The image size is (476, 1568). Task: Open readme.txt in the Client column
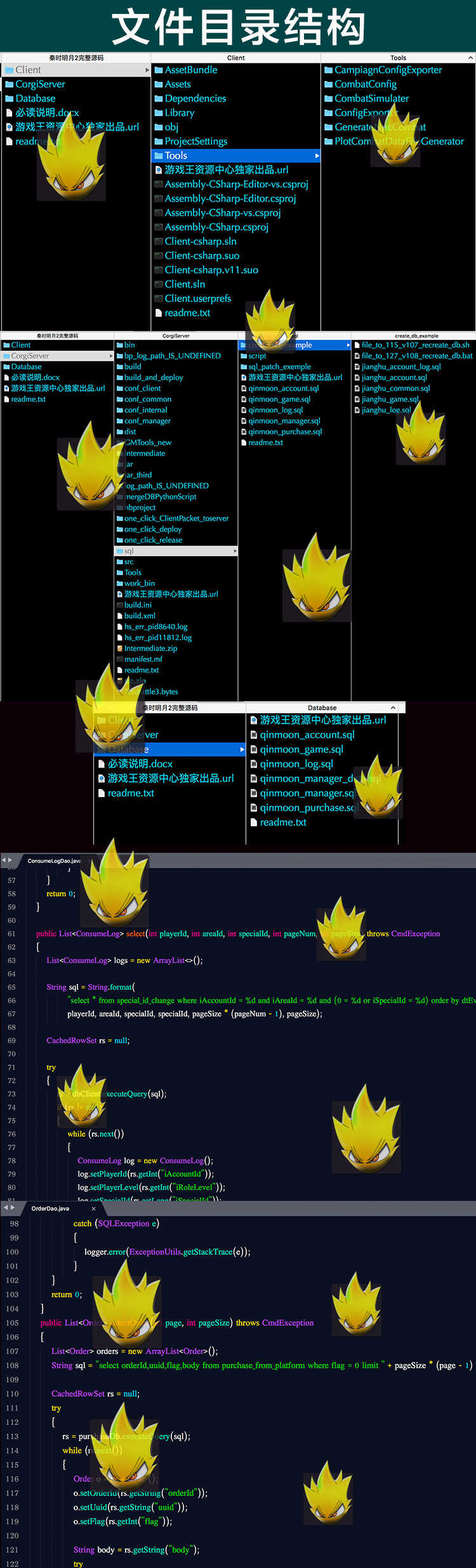click(187, 313)
